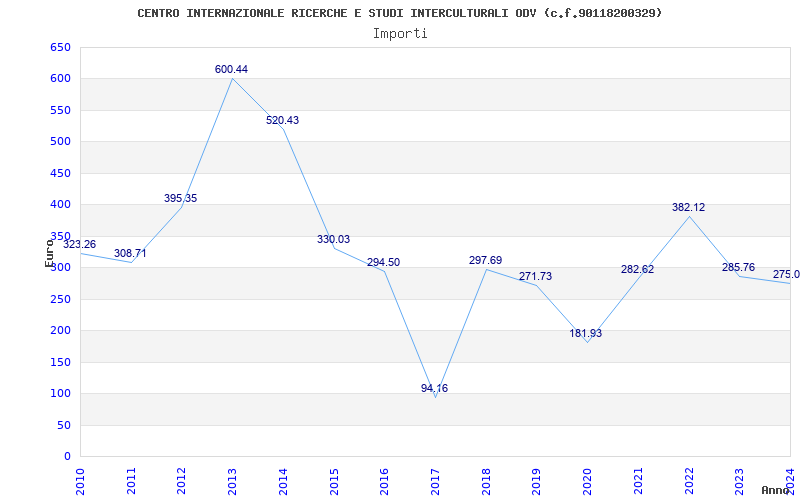
Task: Click the 2020 tick on the year axis
Action: 587,481
